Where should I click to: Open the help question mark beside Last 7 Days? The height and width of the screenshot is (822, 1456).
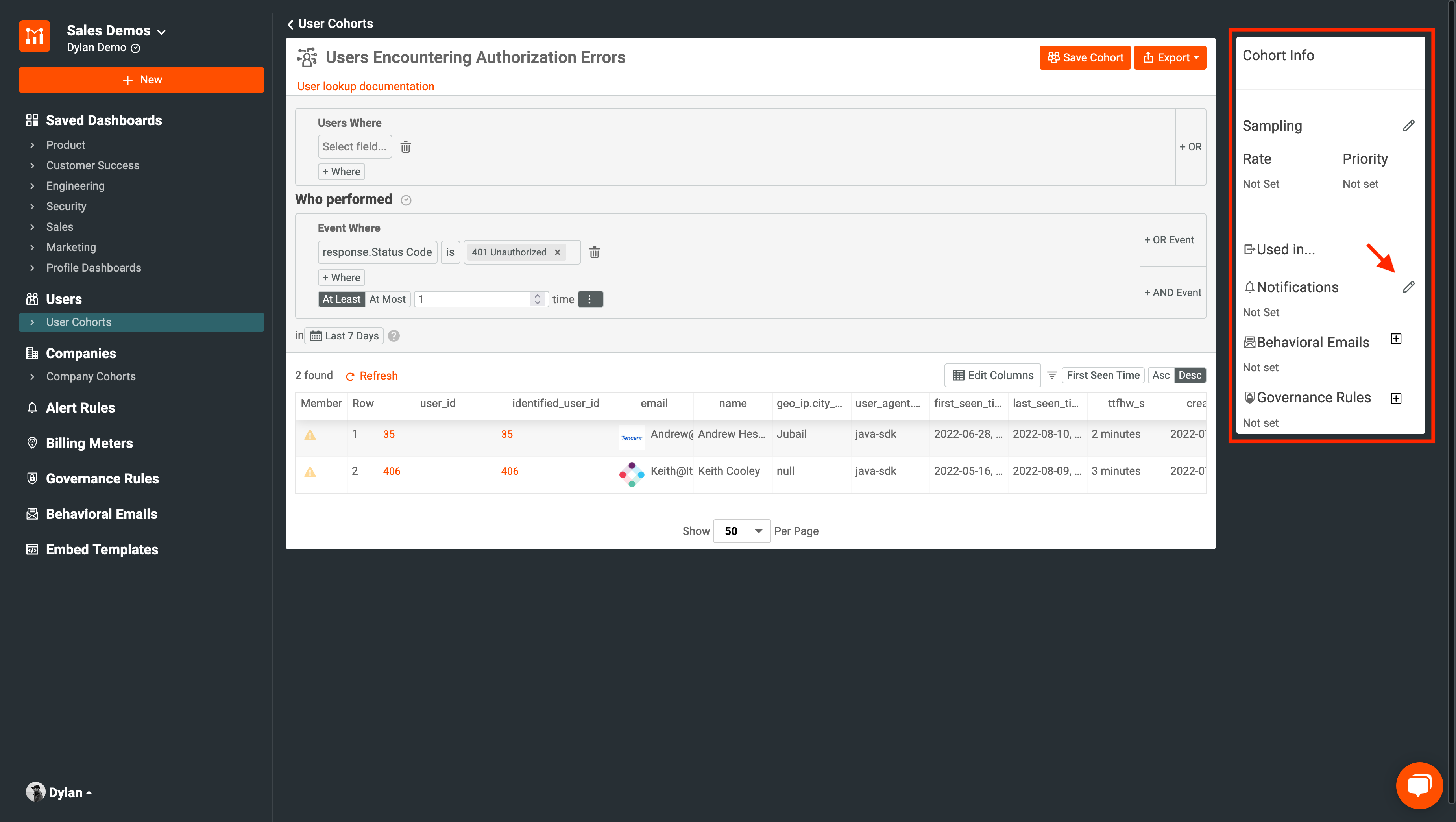pos(394,335)
